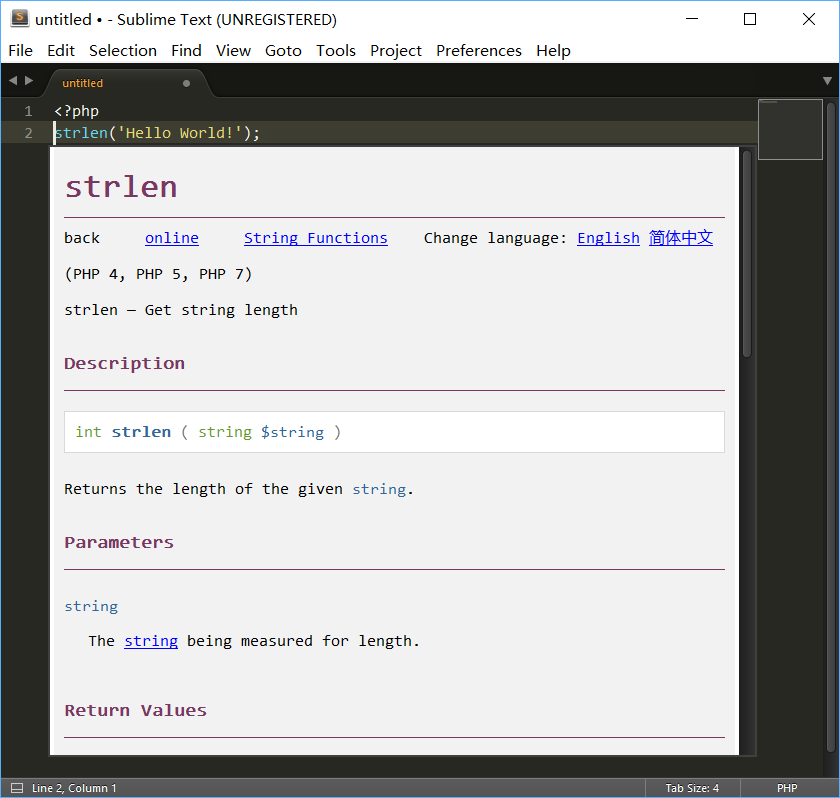Click the Description section heading

click(124, 364)
